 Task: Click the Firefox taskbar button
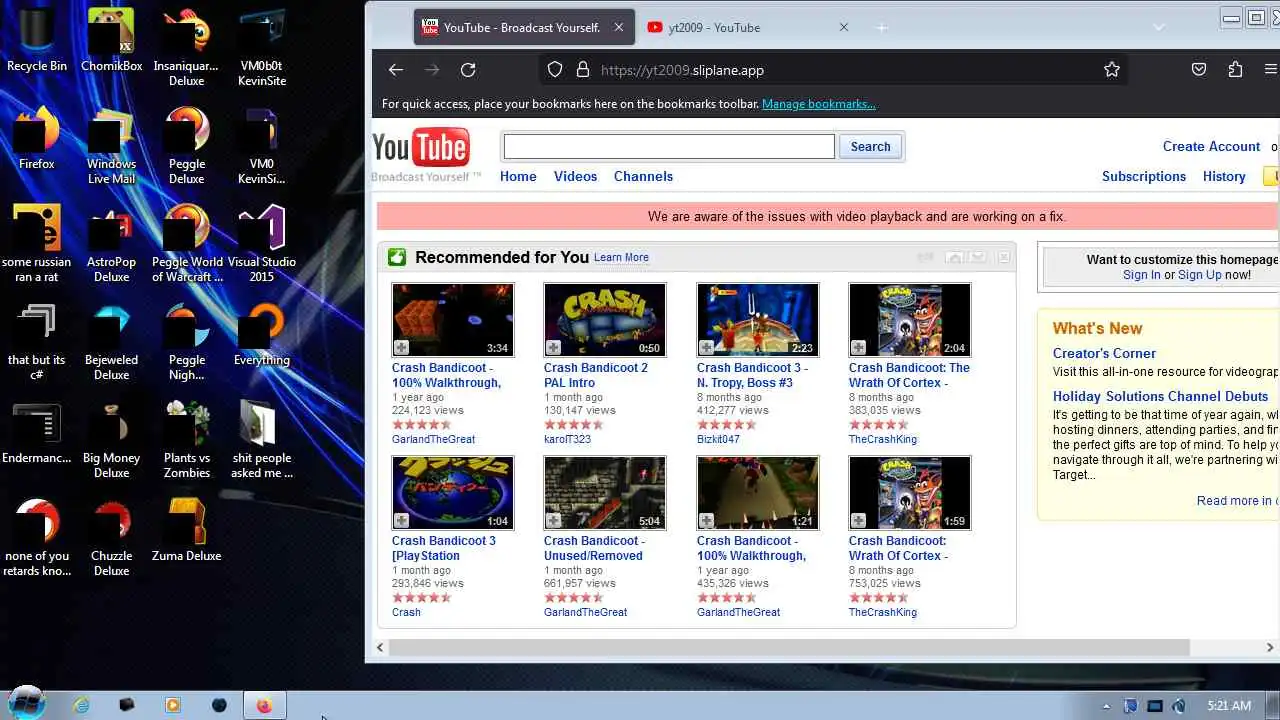click(x=264, y=705)
